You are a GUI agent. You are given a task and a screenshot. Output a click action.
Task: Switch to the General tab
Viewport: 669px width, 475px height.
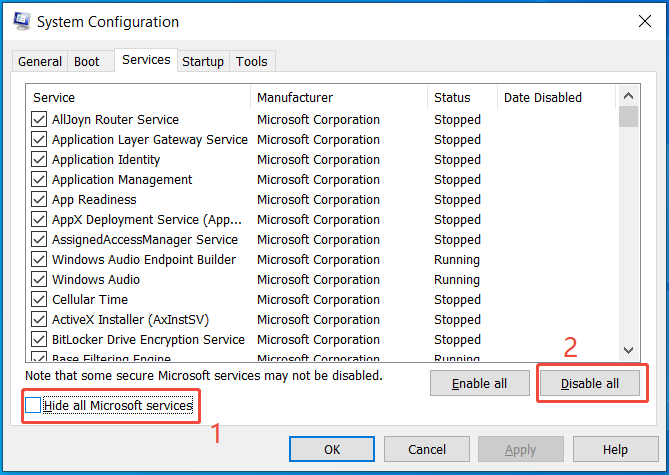click(x=40, y=61)
